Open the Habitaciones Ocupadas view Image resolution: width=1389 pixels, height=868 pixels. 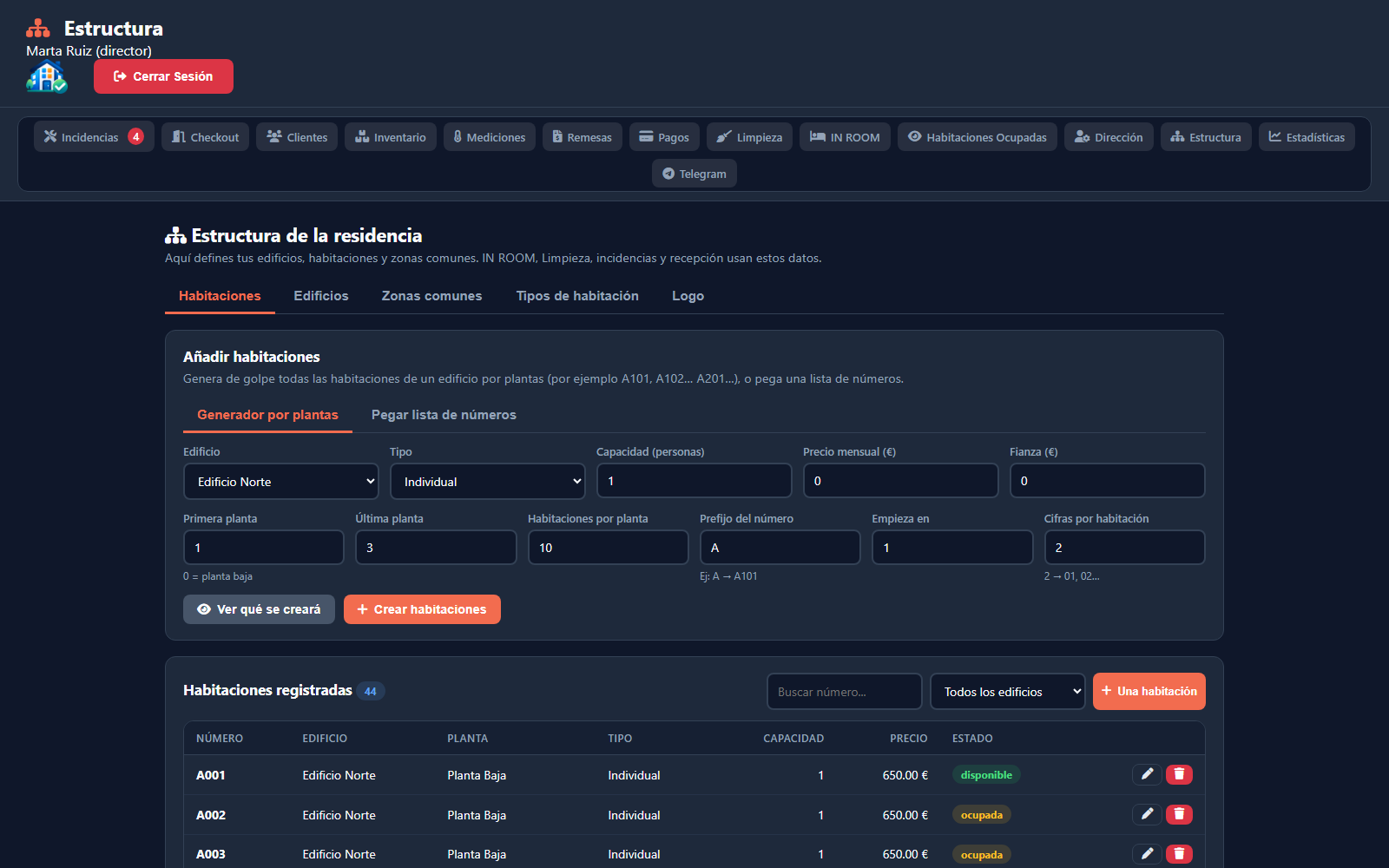(978, 137)
